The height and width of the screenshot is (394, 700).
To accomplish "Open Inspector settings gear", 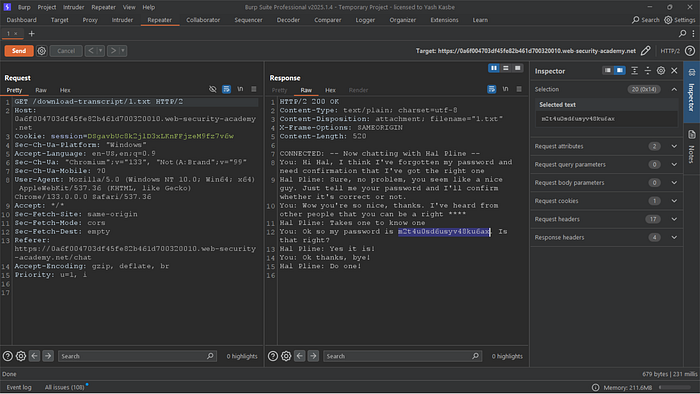I will [x=661, y=71].
